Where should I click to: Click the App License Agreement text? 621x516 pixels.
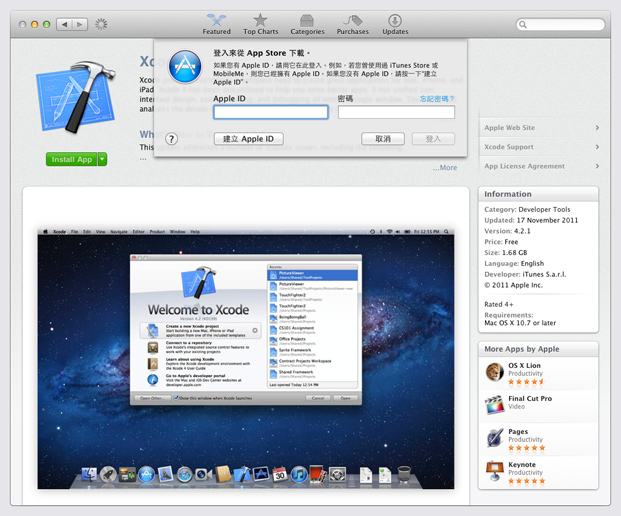(x=524, y=166)
